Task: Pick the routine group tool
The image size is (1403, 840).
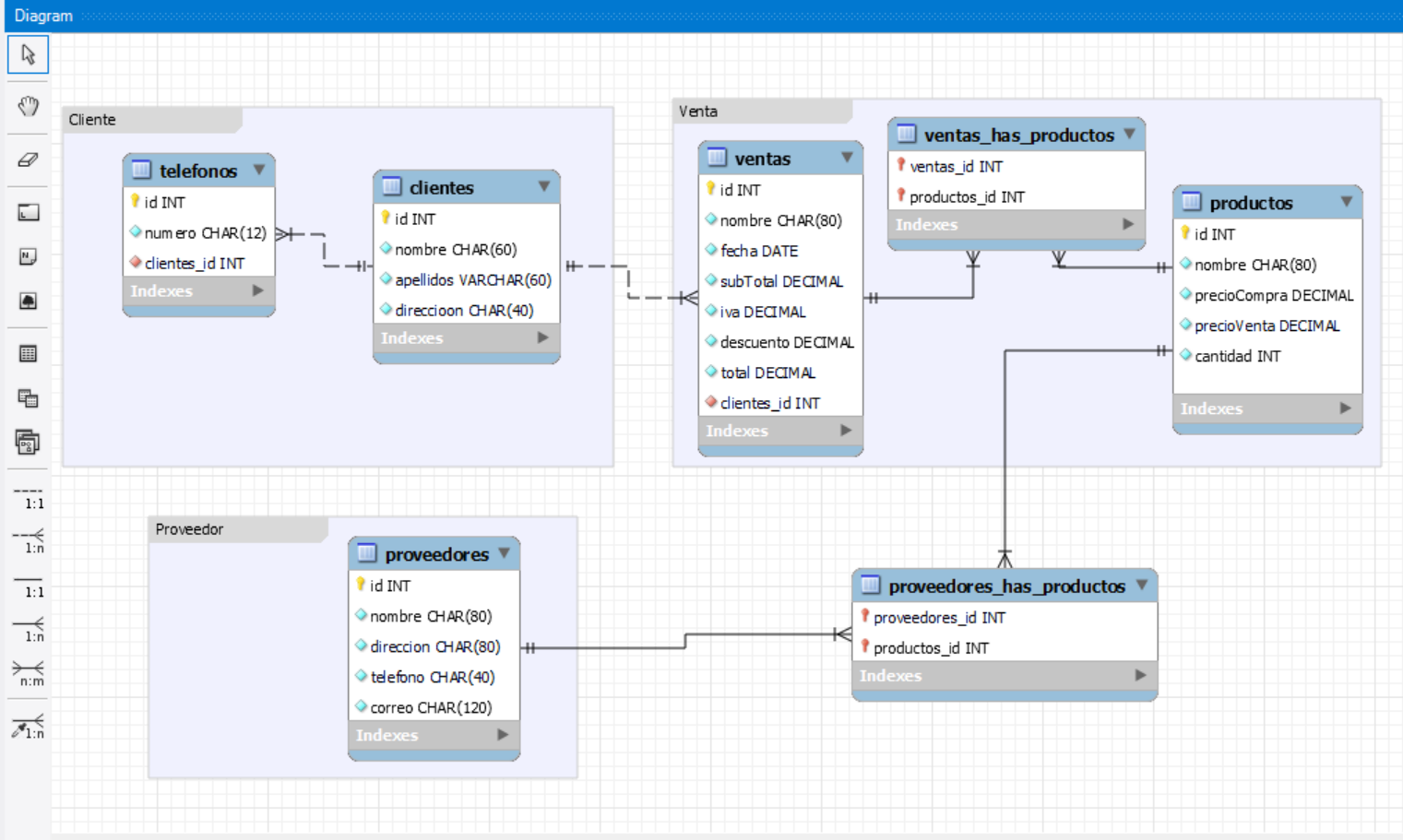Action: point(28,443)
